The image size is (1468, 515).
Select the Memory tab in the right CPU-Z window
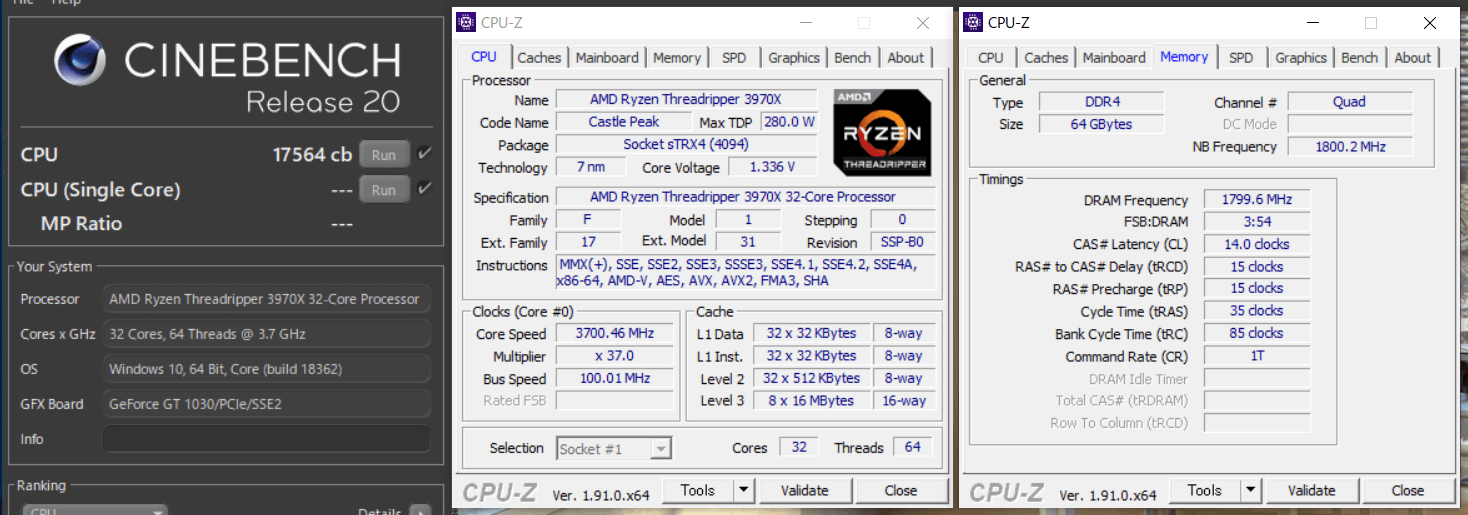(x=1184, y=57)
